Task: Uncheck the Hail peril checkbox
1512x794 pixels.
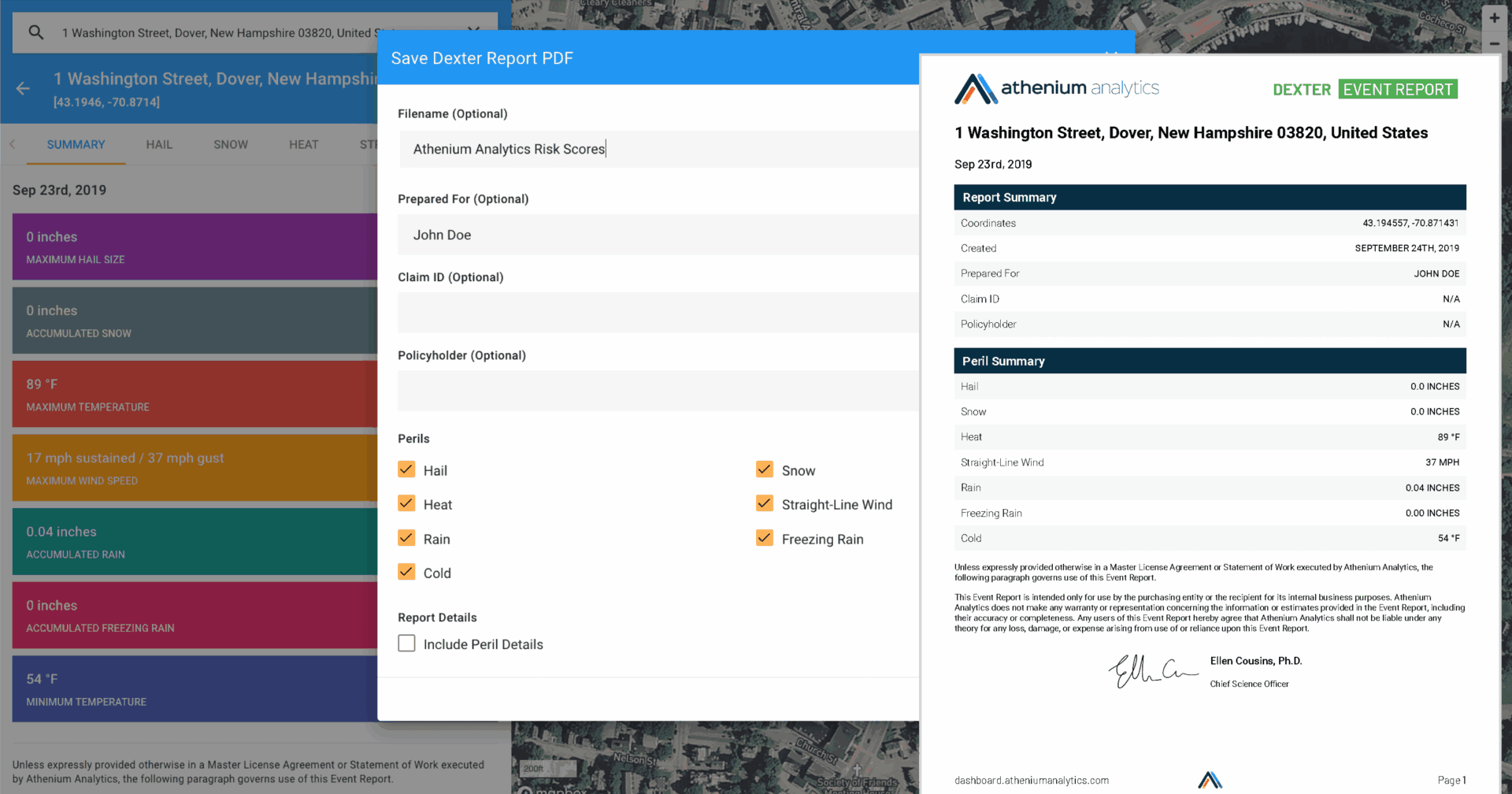Action: pyautogui.click(x=406, y=469)
